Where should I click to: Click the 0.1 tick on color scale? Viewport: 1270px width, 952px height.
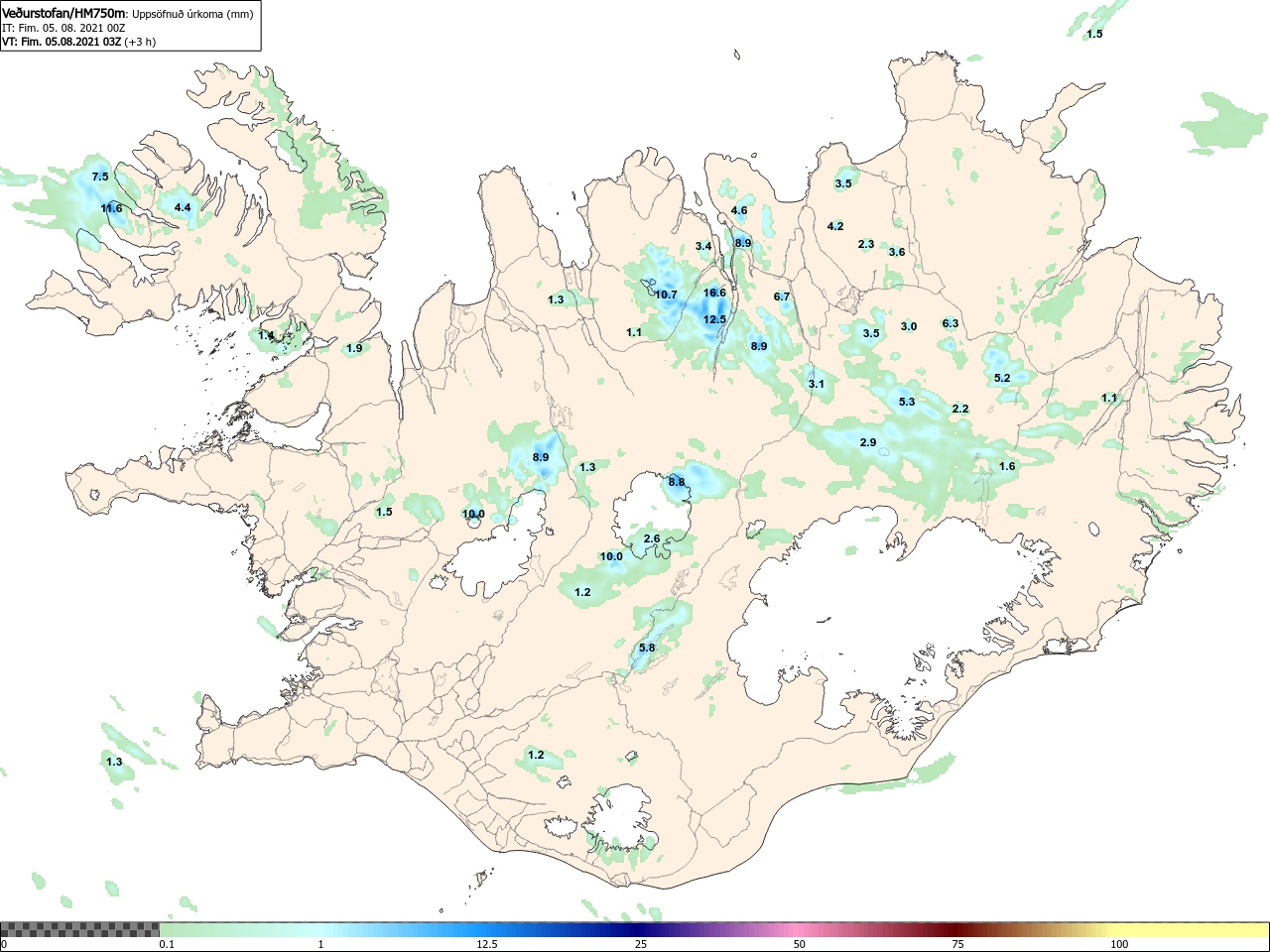[x=167, y=944]
